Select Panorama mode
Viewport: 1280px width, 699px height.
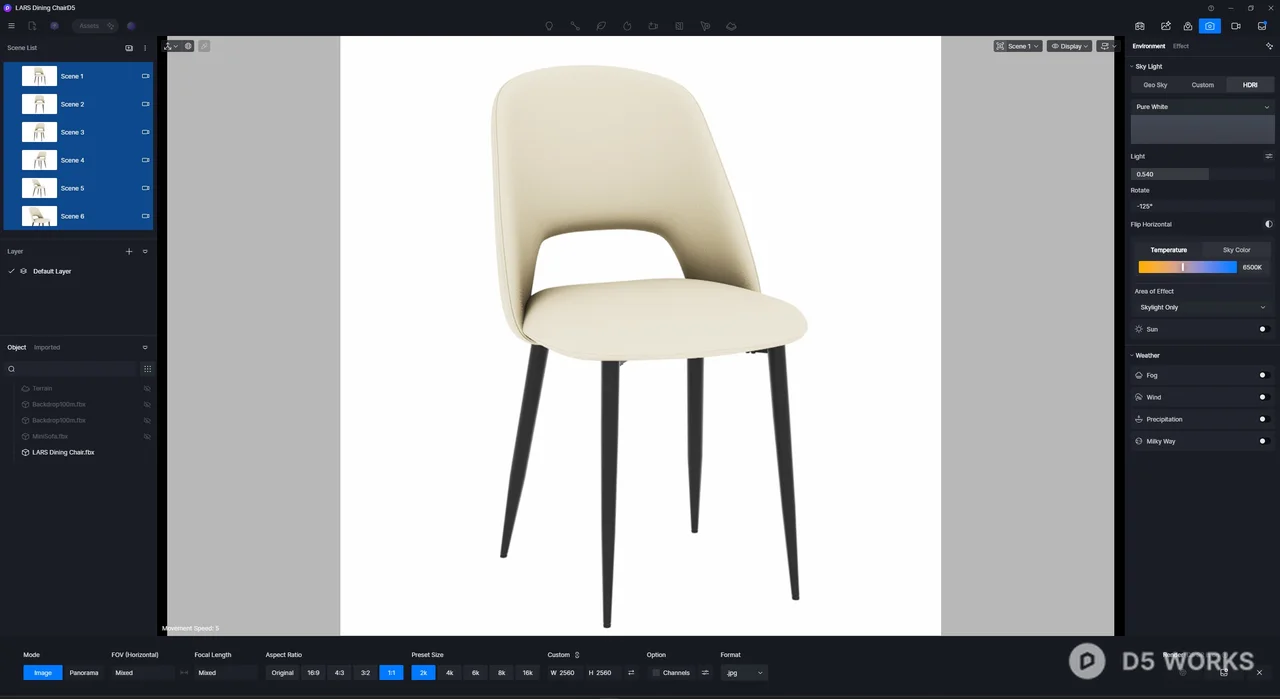coord(84,673)
